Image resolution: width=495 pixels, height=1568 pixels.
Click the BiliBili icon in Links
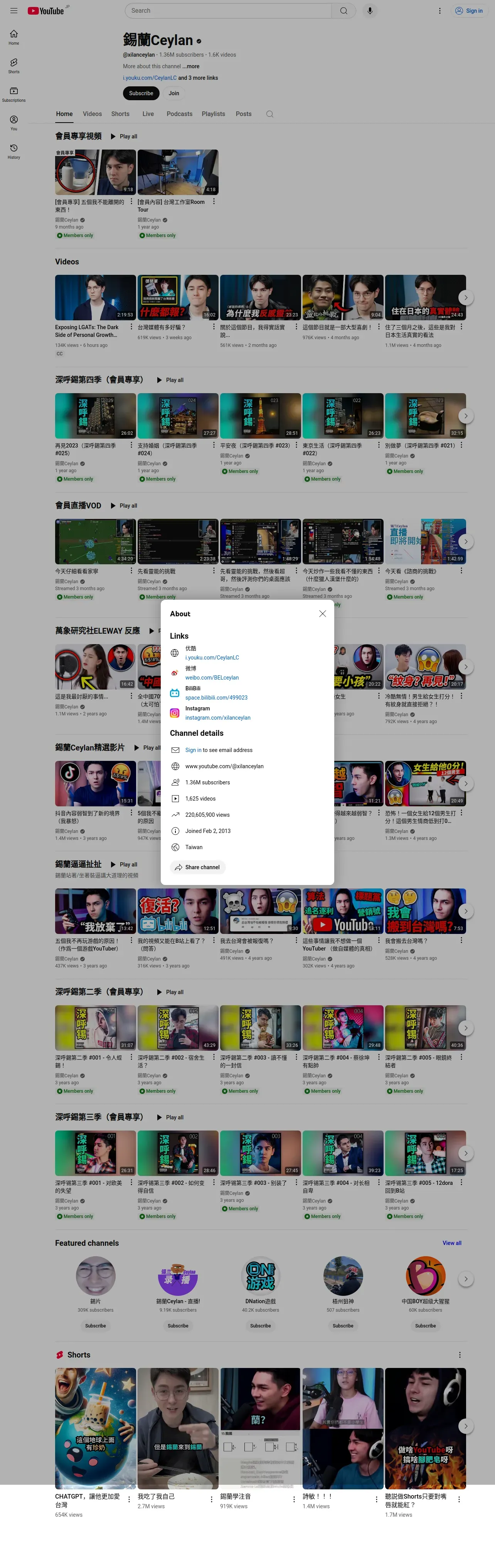[175, 693]
